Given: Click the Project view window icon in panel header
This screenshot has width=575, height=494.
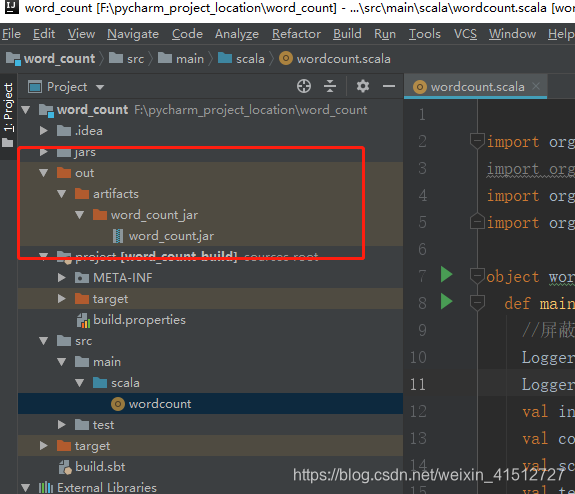Looking at the screenshot, I should [x=35, y=87].
